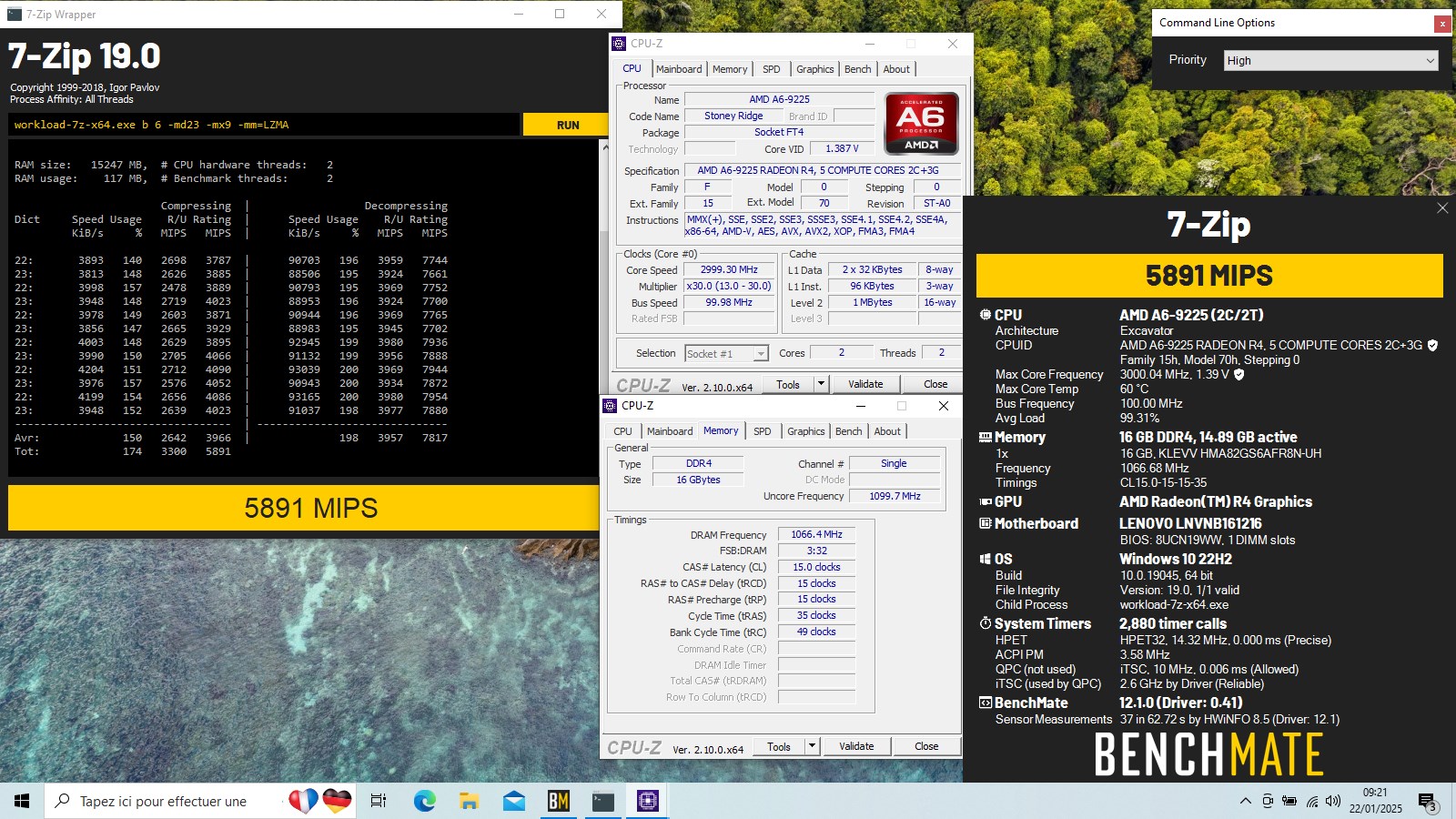
Task: Switch to Memory tab in upper CPU-Z window
Action: click(730, 69)
